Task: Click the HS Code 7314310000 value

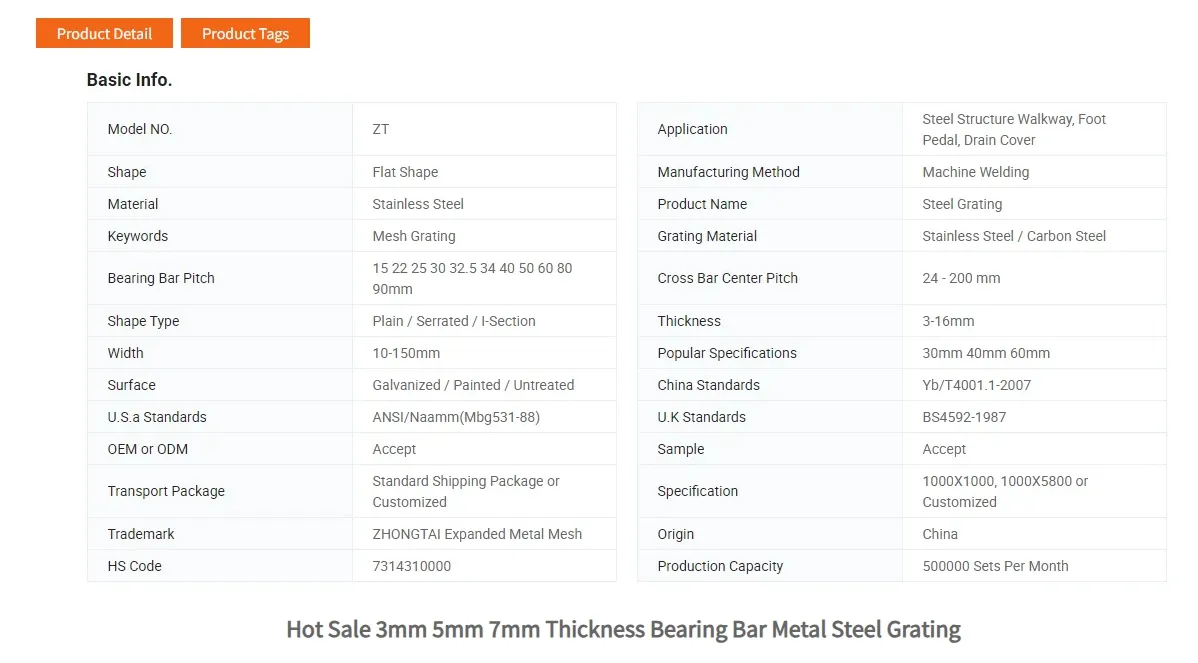Action: click(412, 566)
